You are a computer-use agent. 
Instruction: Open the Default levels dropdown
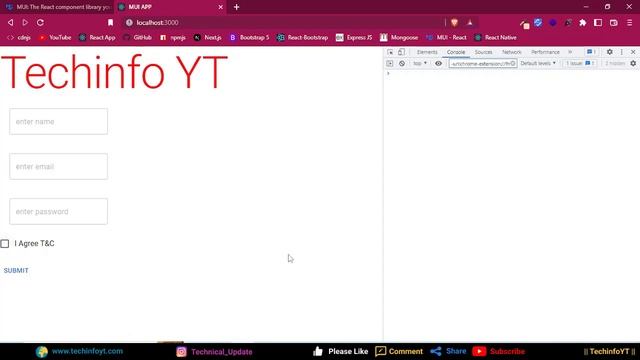[x=538, y=64]
